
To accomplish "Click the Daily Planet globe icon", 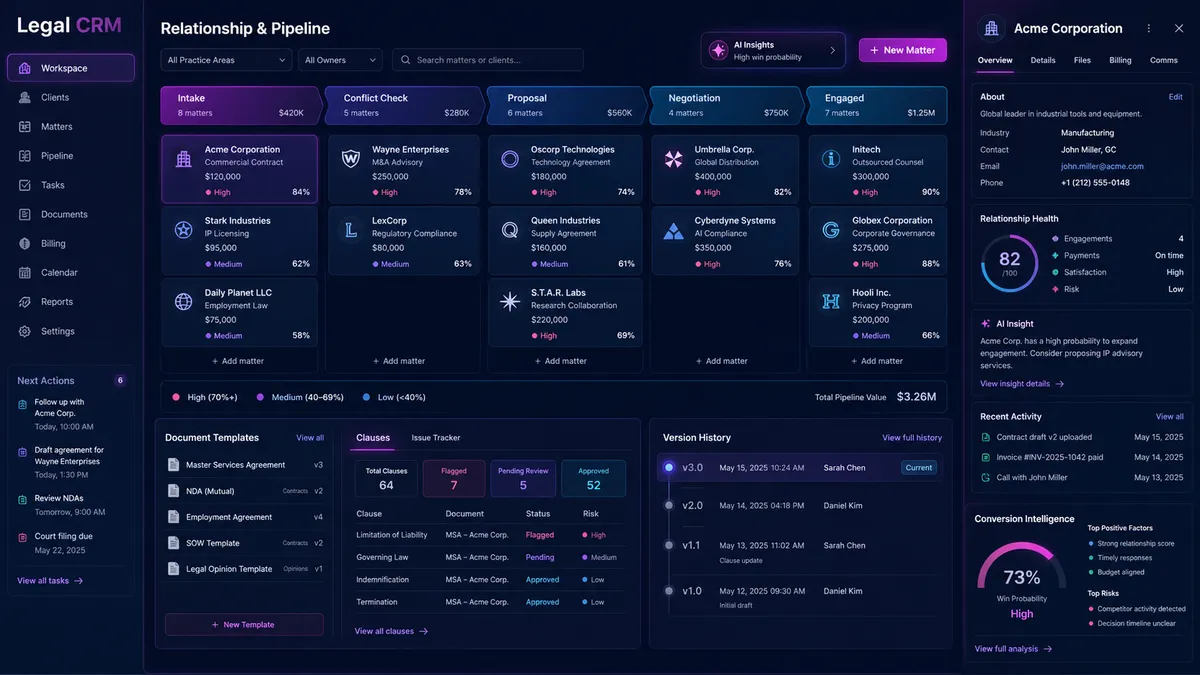I will point(184,301).
